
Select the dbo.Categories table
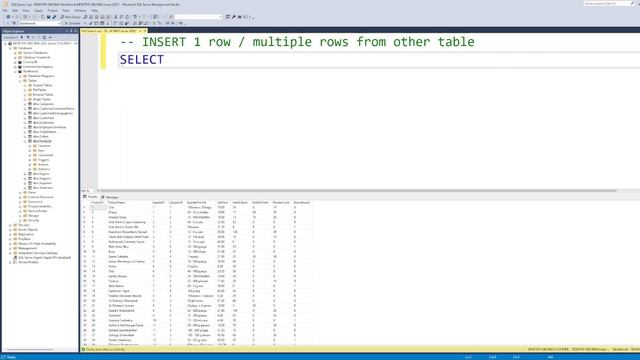click(43, 104)
